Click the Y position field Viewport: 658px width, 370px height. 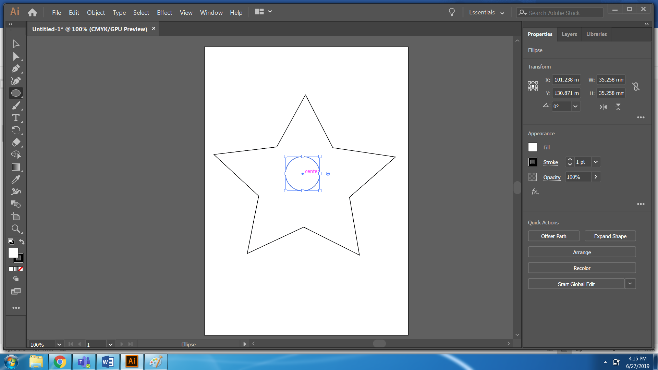click(x=567, y=93)
